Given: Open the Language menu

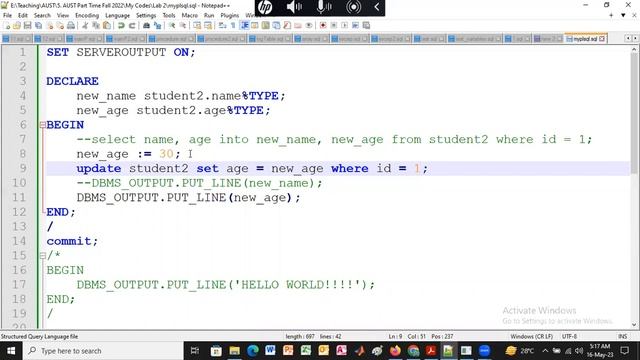Looking at the screenshot, I should pyautogui.click(x=117, y=16).
